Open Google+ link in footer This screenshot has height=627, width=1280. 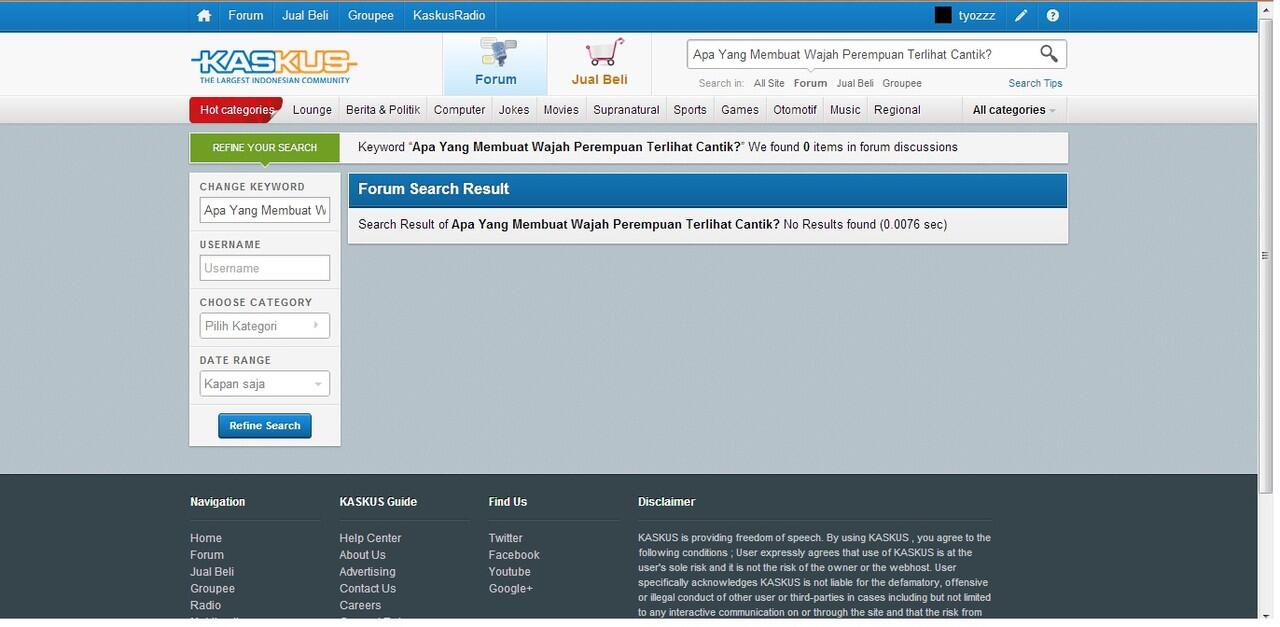click(510, 589)
